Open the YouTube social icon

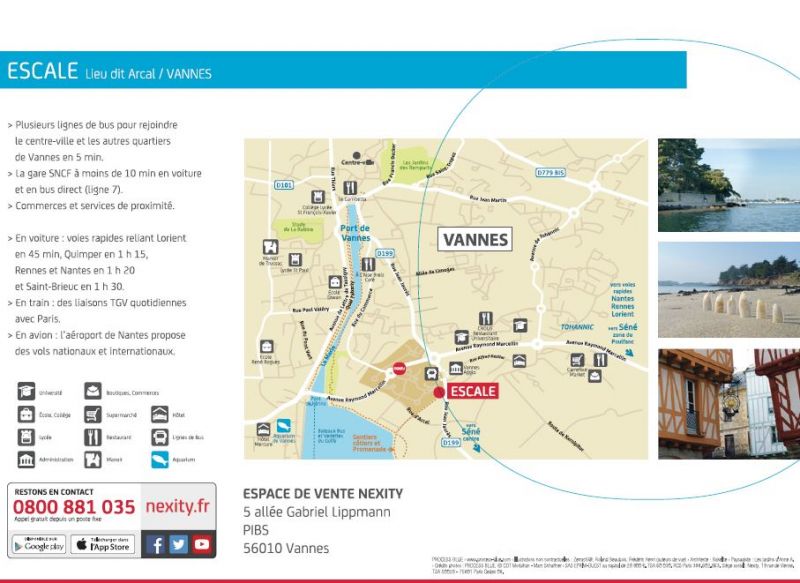click(x=202, y=545)
